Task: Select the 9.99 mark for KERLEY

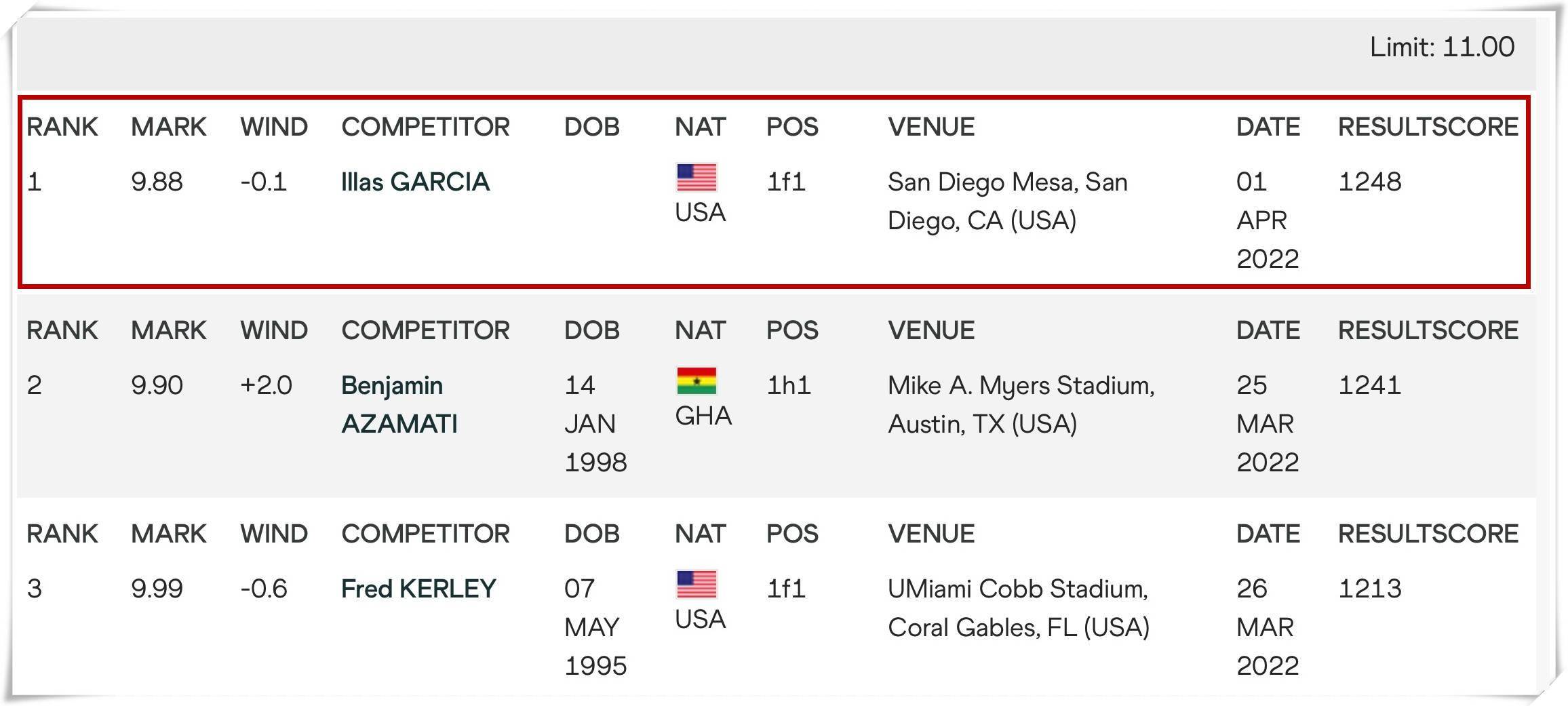Action: pyautogui.click(x=157, y=589)
